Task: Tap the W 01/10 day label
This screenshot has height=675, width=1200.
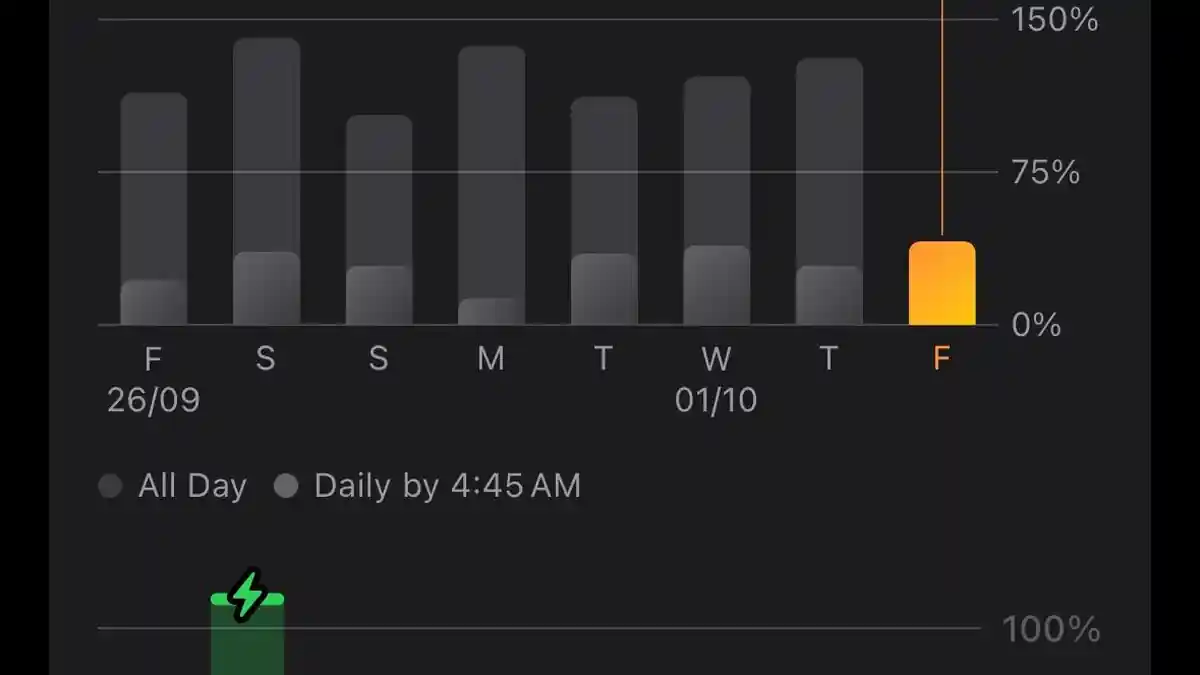Action: click(716, 380)
